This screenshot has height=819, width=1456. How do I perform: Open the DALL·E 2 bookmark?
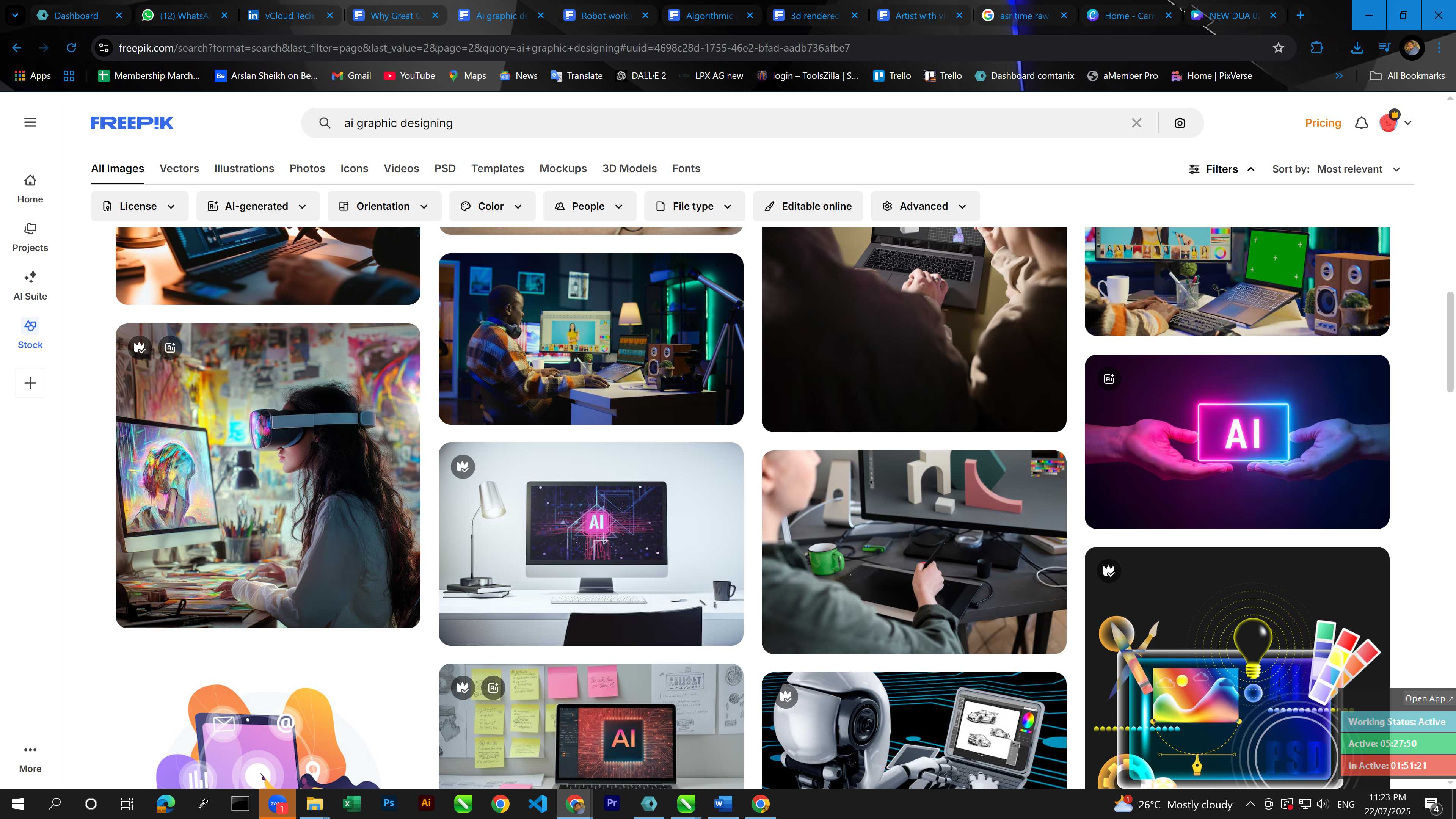tap(641, 76)
